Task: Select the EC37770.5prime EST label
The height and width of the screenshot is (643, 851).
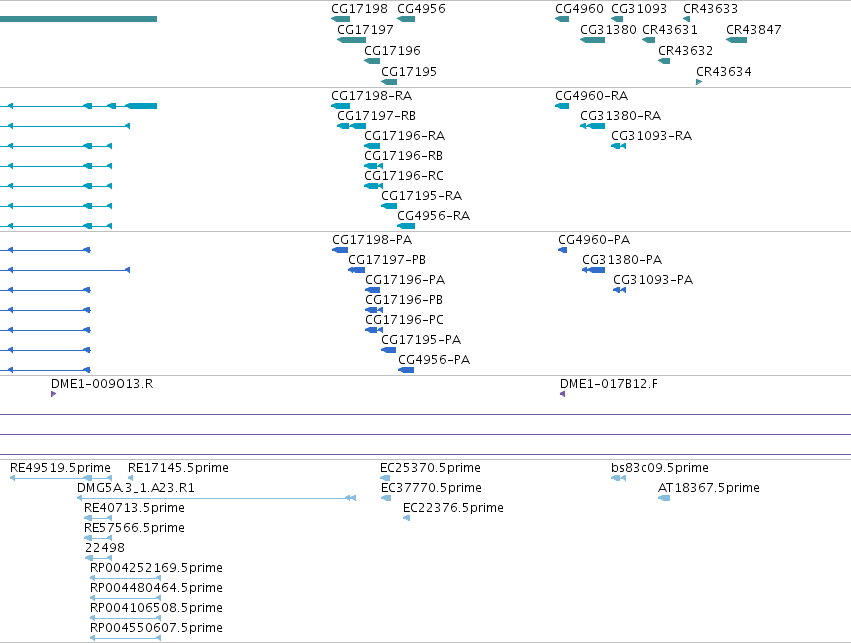Action: click(x=431, y=488)
